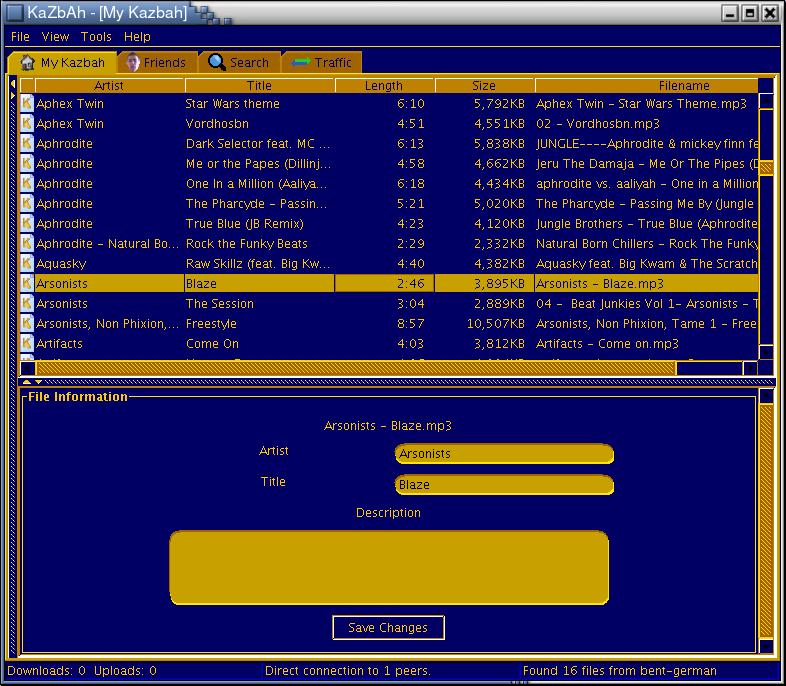Click the file icon beside Star Wars theme

pyautogui.click(x=27, y=103)
